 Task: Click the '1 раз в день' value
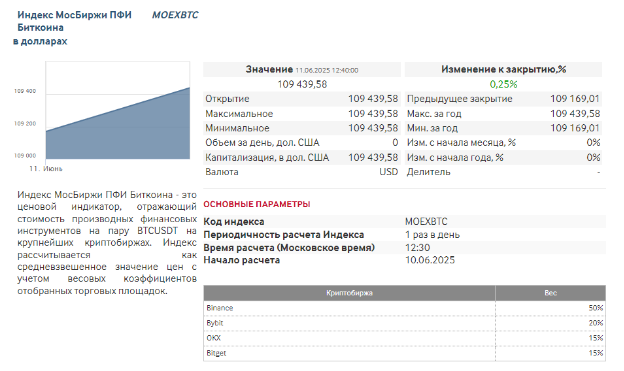point(432,234)
